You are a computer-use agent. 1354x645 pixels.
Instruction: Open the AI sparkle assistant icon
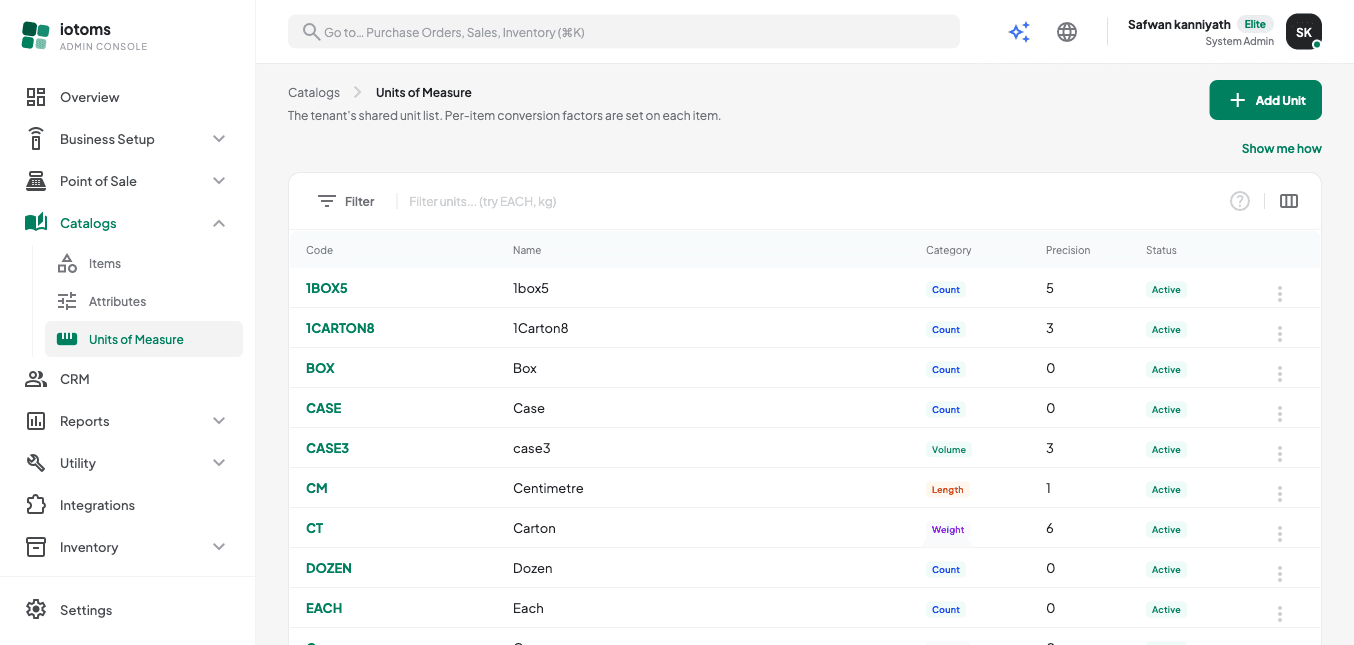1019,32
